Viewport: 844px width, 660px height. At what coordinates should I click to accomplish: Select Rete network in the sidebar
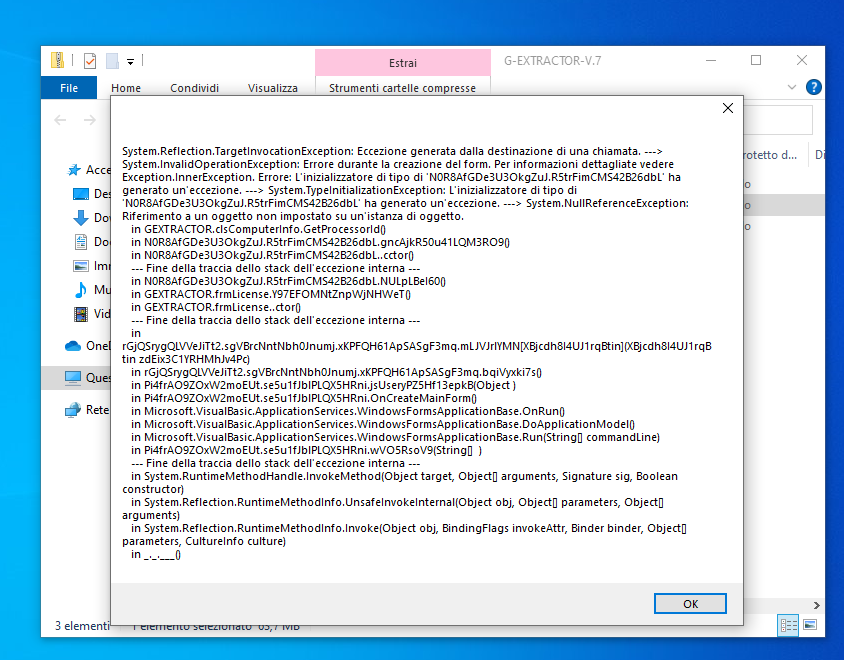87,410
